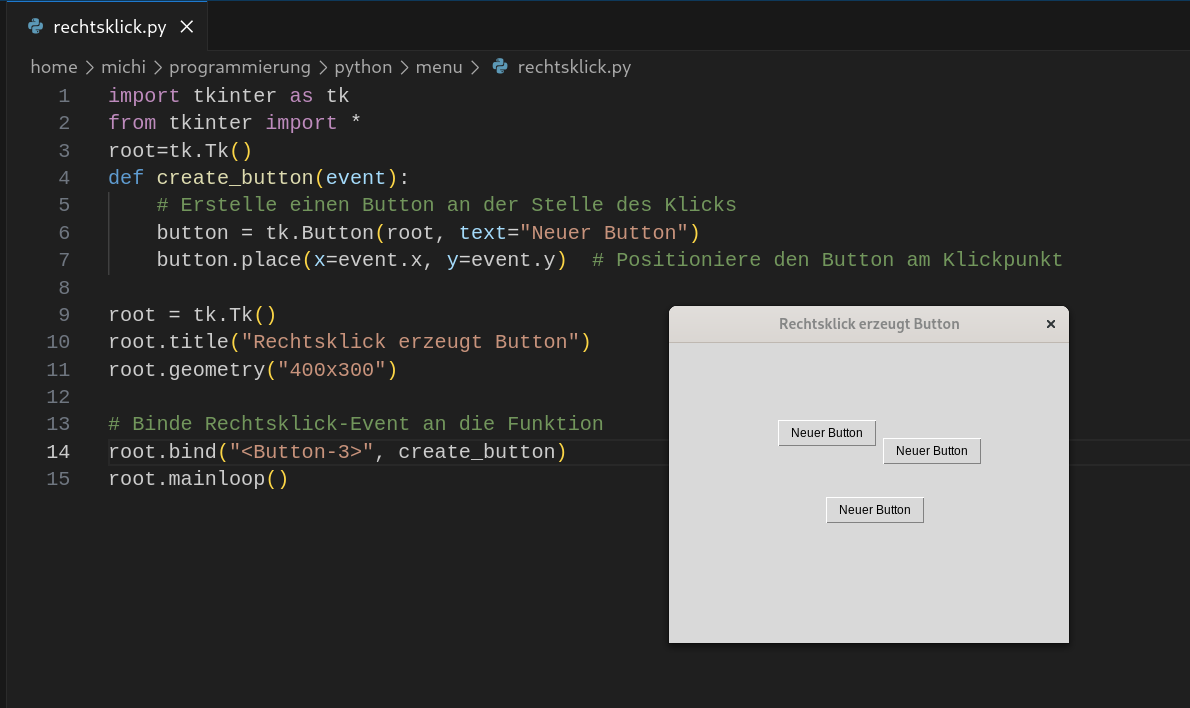Open the michi breadcrumb segment

pyautogui.click(x=123, y=67)
